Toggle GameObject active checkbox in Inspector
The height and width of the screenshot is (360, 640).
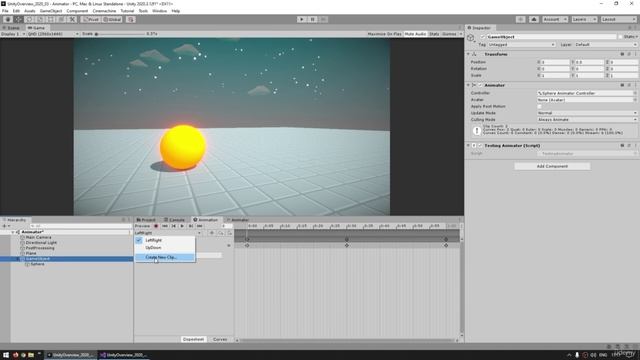click(483, 37)
